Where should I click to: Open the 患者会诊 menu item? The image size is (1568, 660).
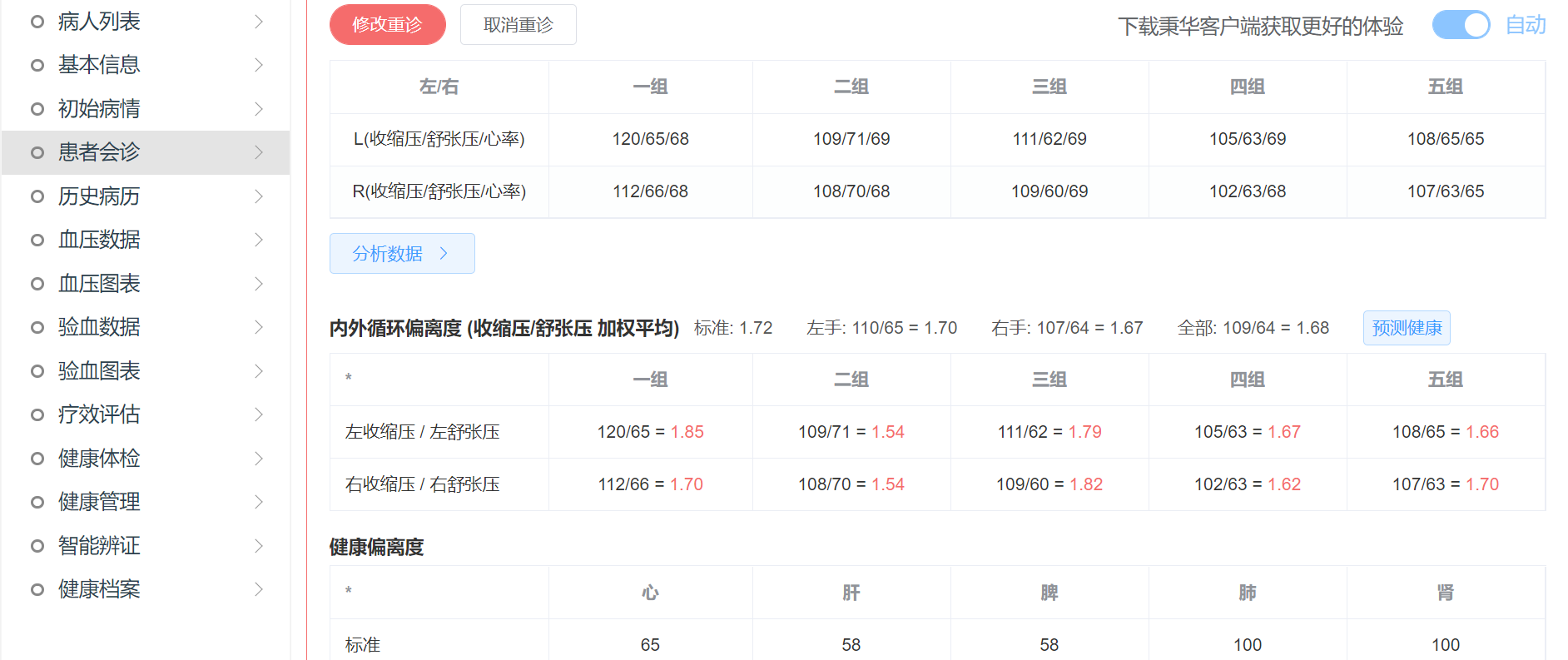[x=99, y=152]
